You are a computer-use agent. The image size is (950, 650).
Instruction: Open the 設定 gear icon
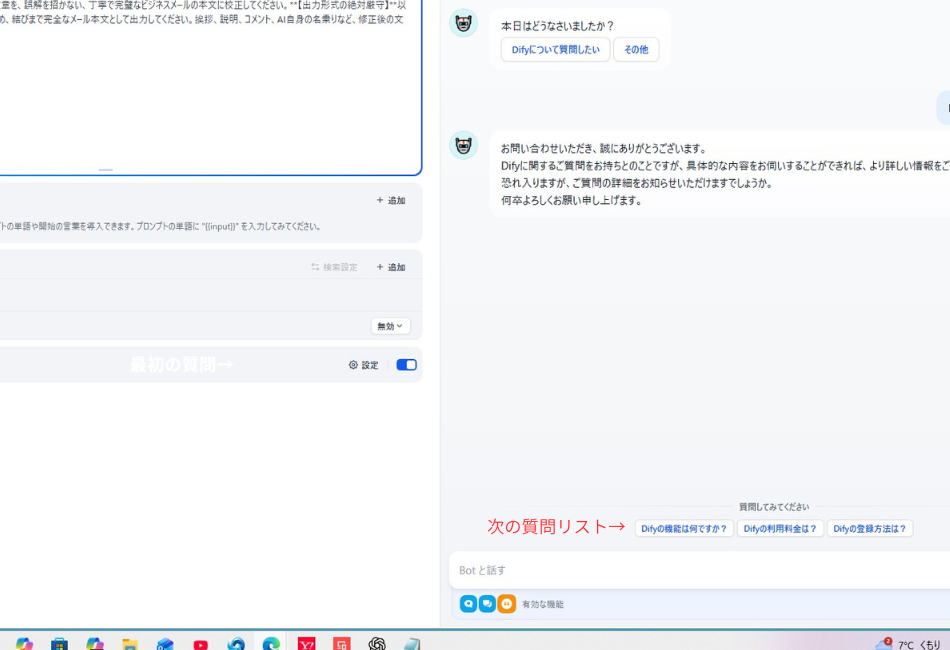359,365
